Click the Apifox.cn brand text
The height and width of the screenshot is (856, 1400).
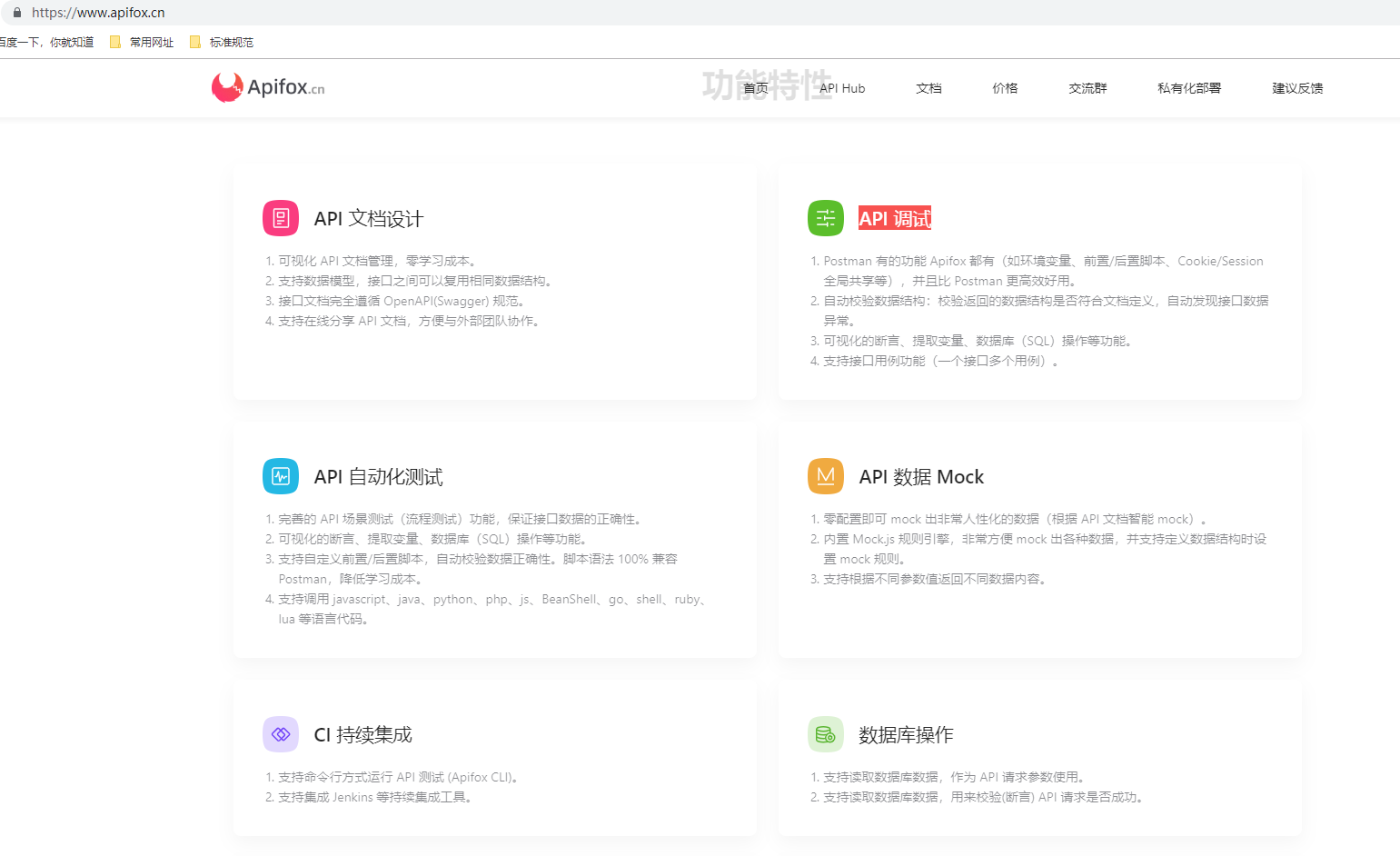[285, 87]
